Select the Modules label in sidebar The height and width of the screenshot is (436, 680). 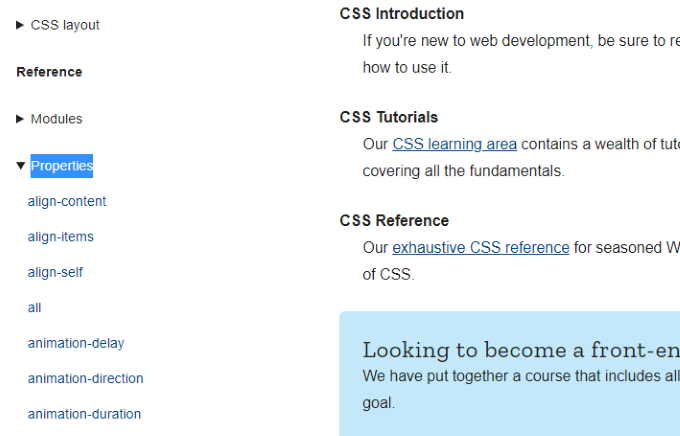pyautogui.click(x=57, y=119)
